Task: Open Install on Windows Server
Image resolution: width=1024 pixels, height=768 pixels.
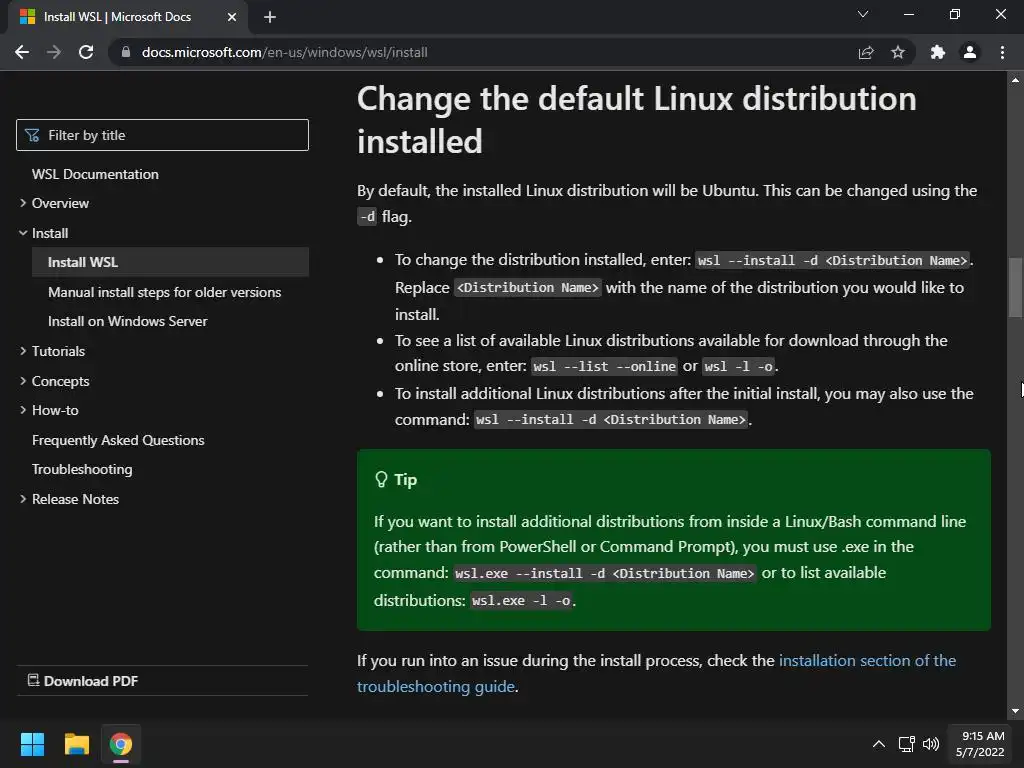Action: 127,321
